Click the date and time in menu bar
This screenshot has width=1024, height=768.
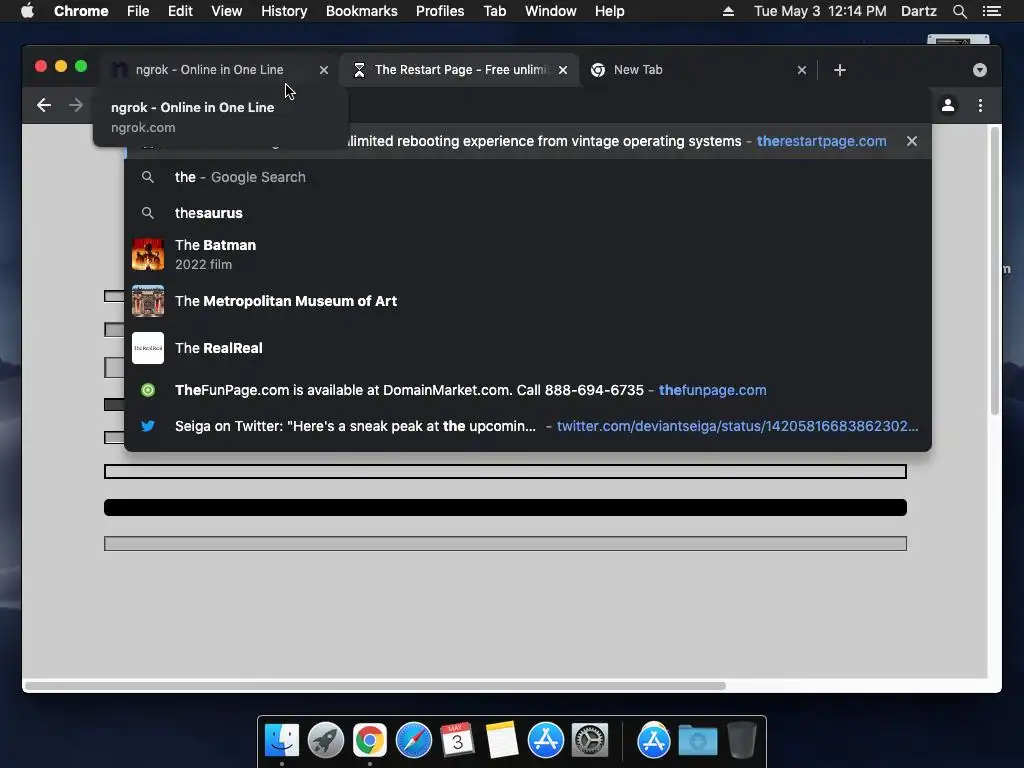pyautogui.click(x=820, y=11)
